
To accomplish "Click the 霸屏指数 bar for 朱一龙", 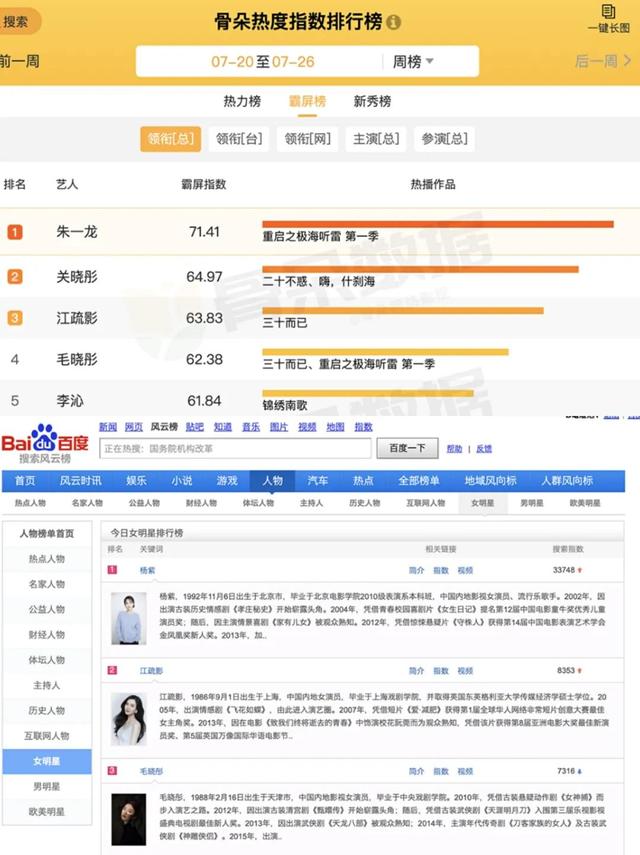I will (x=438, y=224).
